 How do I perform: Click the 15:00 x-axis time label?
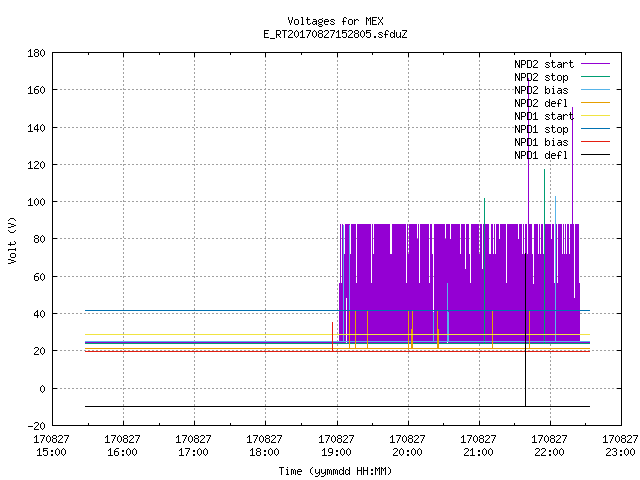tap(51, 452)
